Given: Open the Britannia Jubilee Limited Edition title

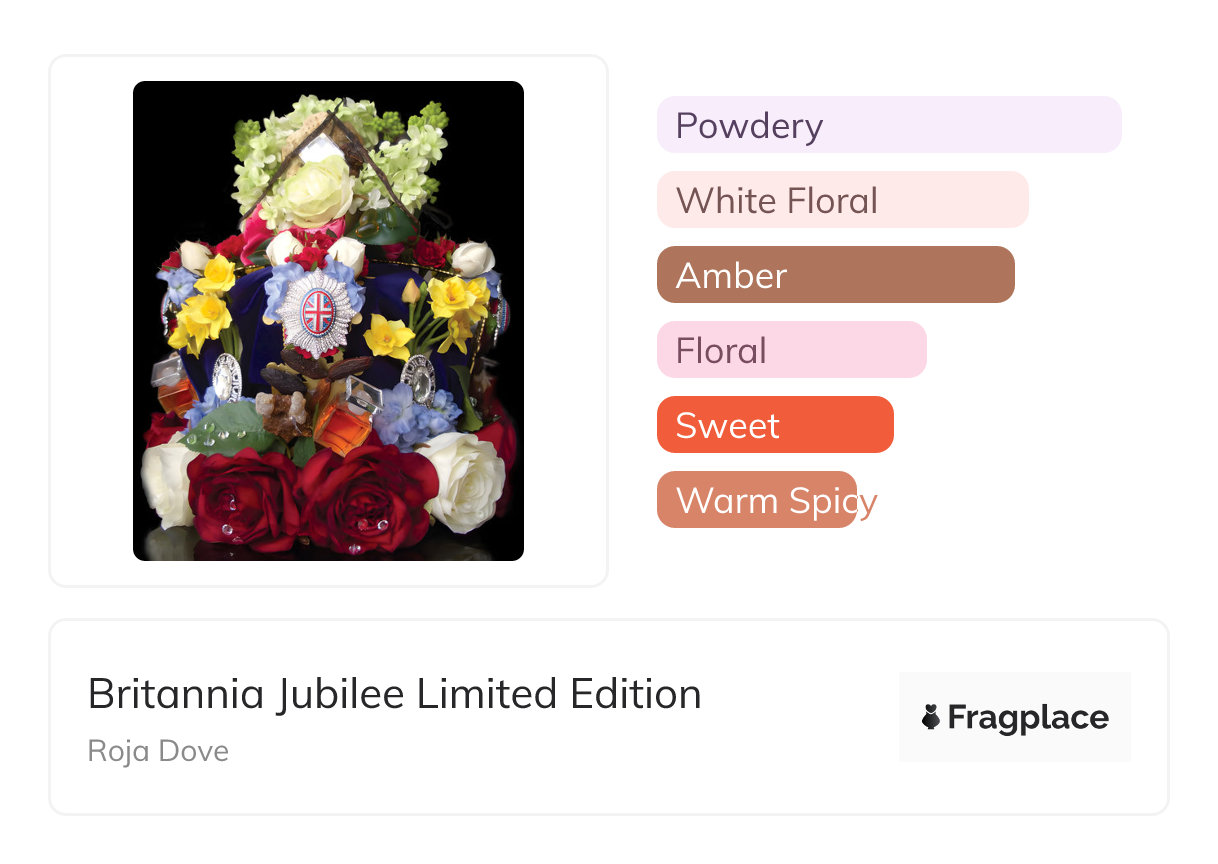Looking at the screenshot, I should coord(394,694).
